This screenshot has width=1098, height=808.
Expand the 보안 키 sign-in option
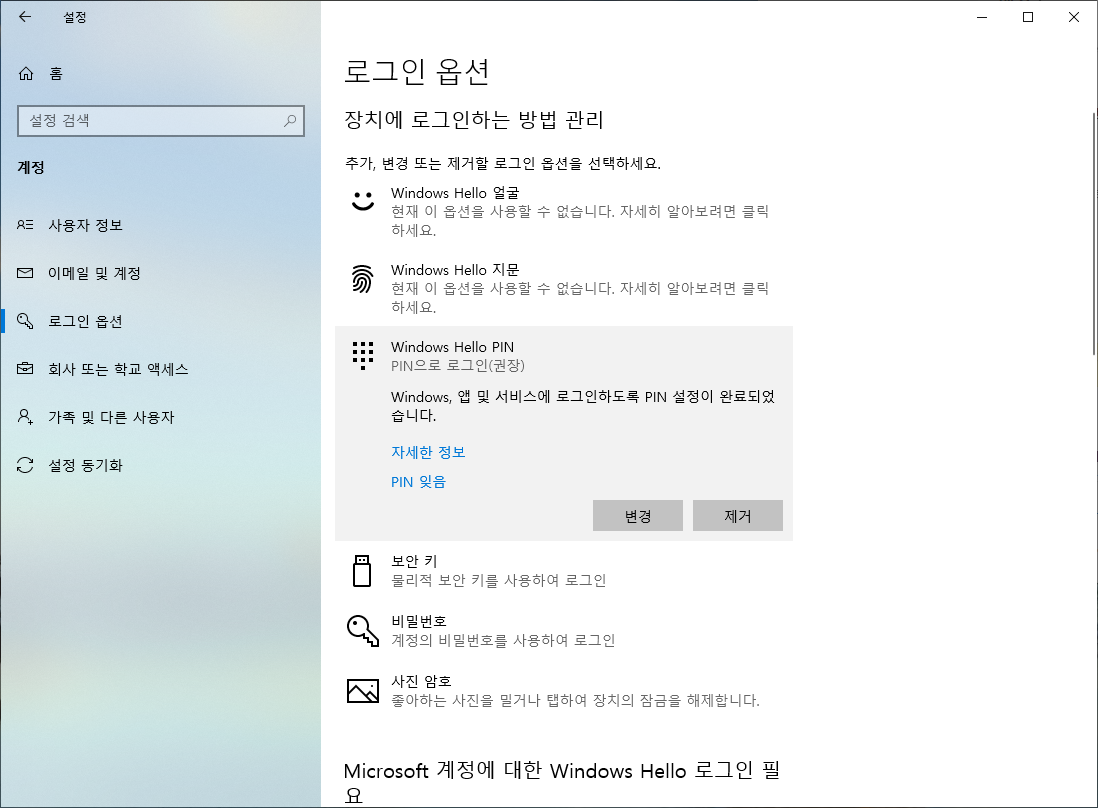pyautogui.click(x=564, y=571)
